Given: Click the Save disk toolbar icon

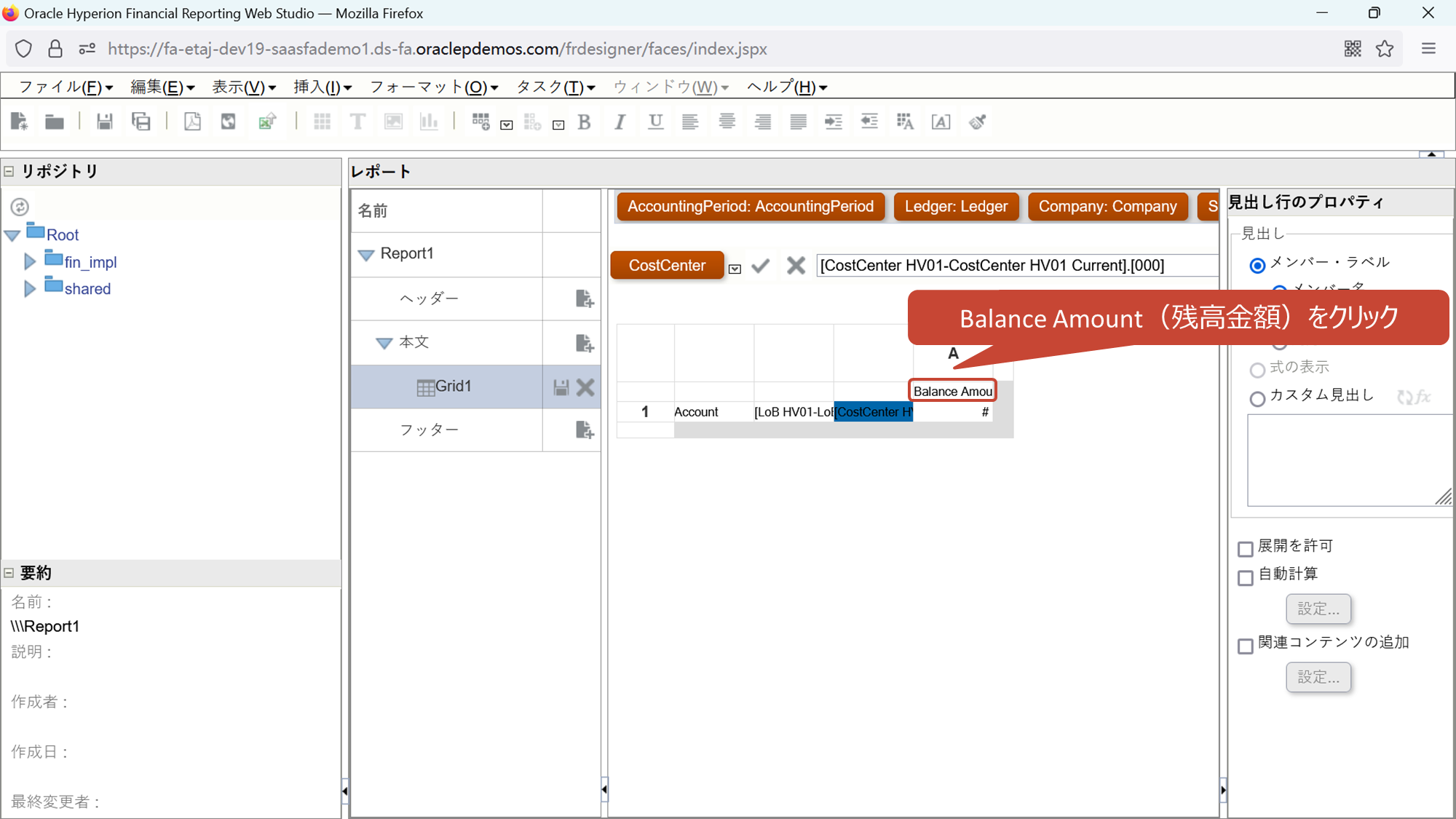Looking at the screenshot, I should 104,122.
